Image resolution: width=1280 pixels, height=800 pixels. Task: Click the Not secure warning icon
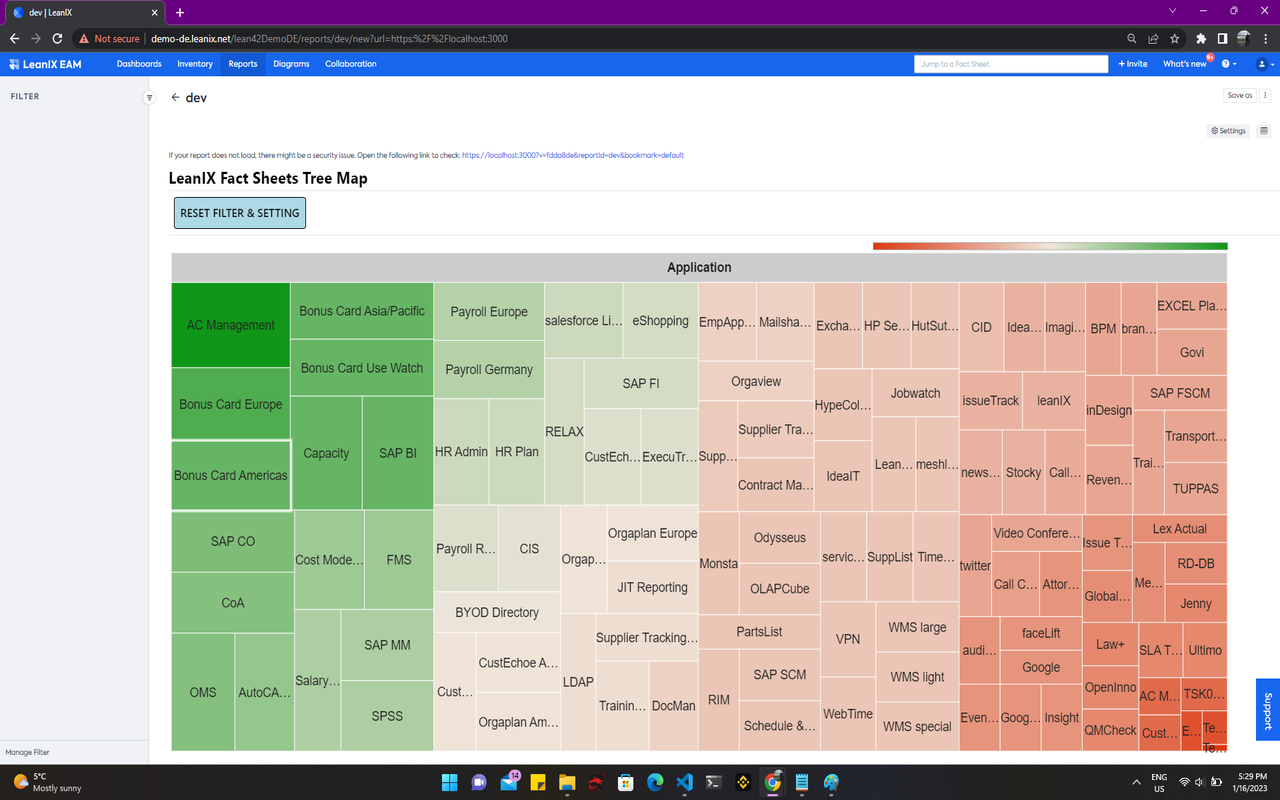click(85, 39)
